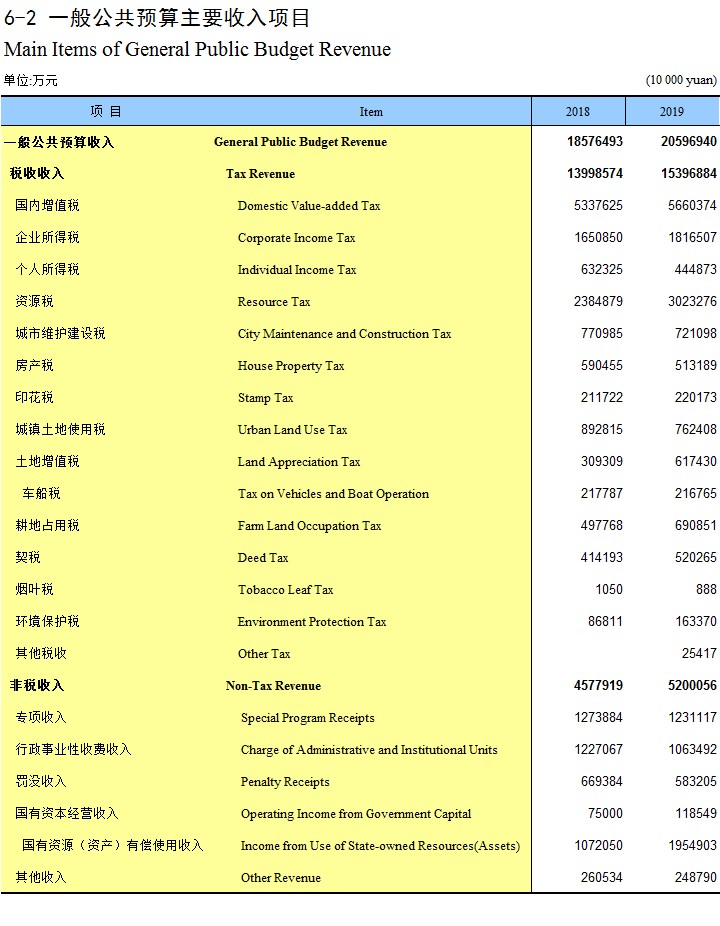Viewport: 720px width, 926px height.
Task: Click 'Corporate Income Tax' label
Action: click(x=297, y=238)
